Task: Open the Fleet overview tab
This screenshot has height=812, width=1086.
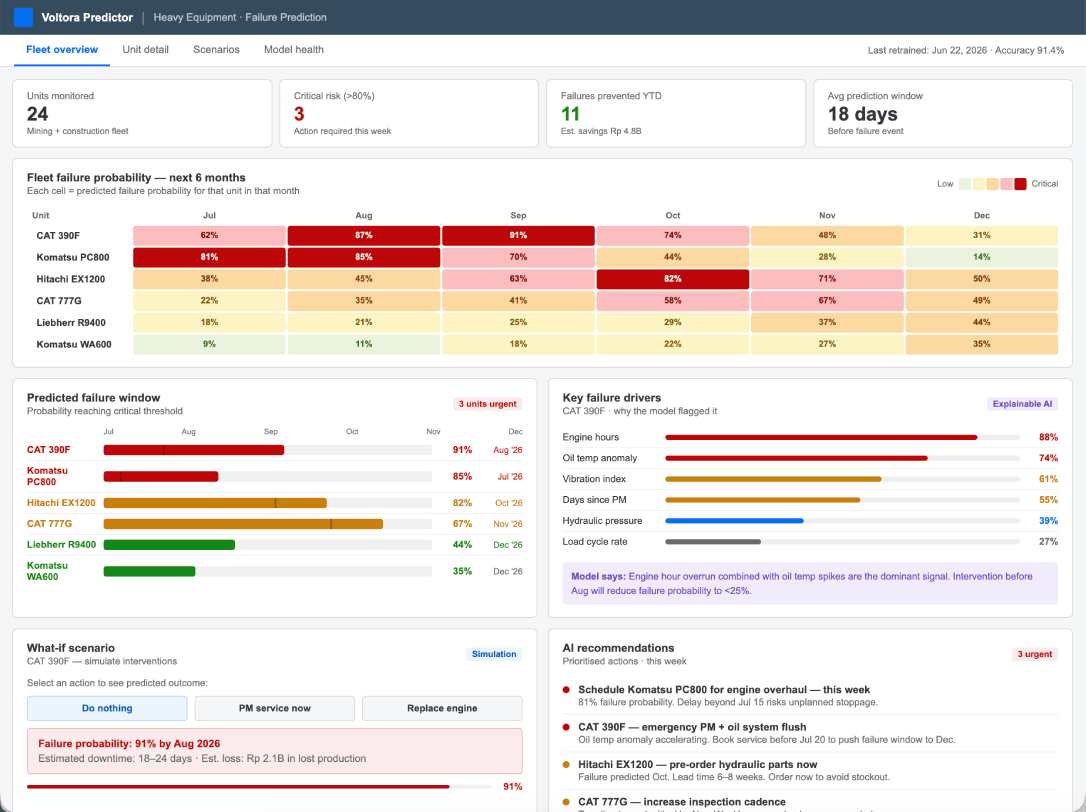Action: (x=62, y=50)
